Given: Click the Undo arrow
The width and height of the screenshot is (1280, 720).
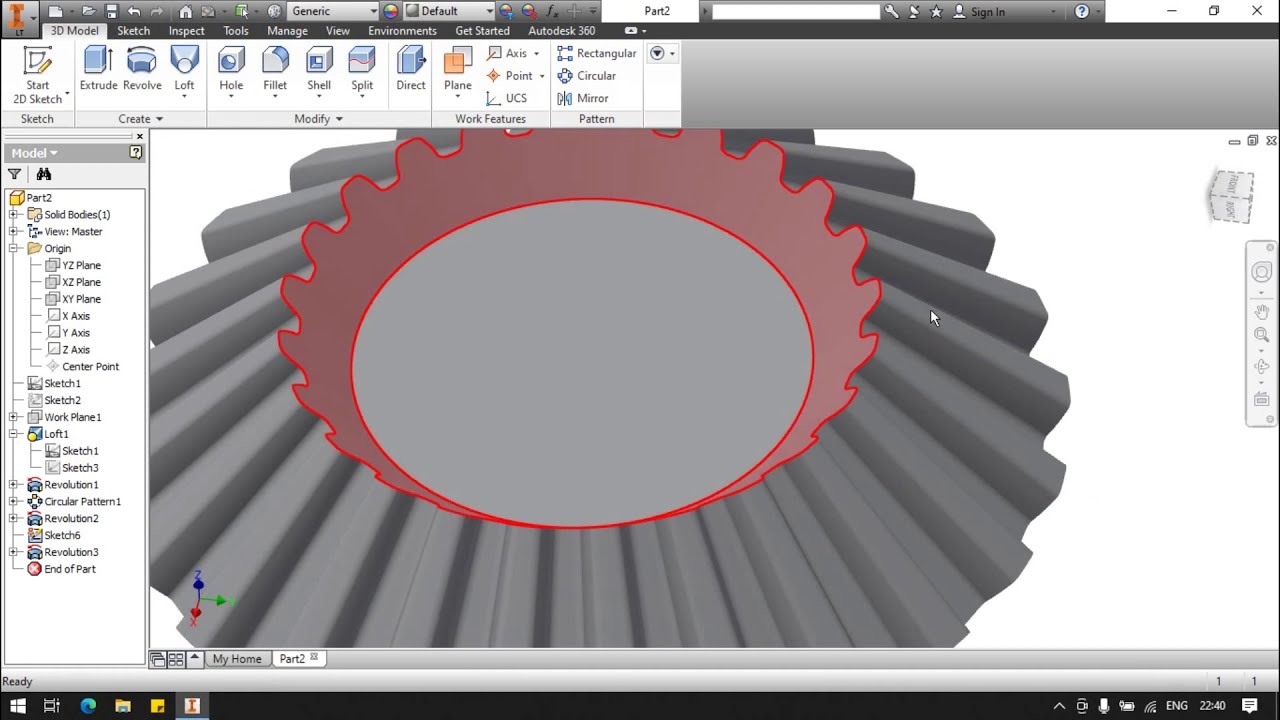Looking at the screenshot, I should pos(134,11).
